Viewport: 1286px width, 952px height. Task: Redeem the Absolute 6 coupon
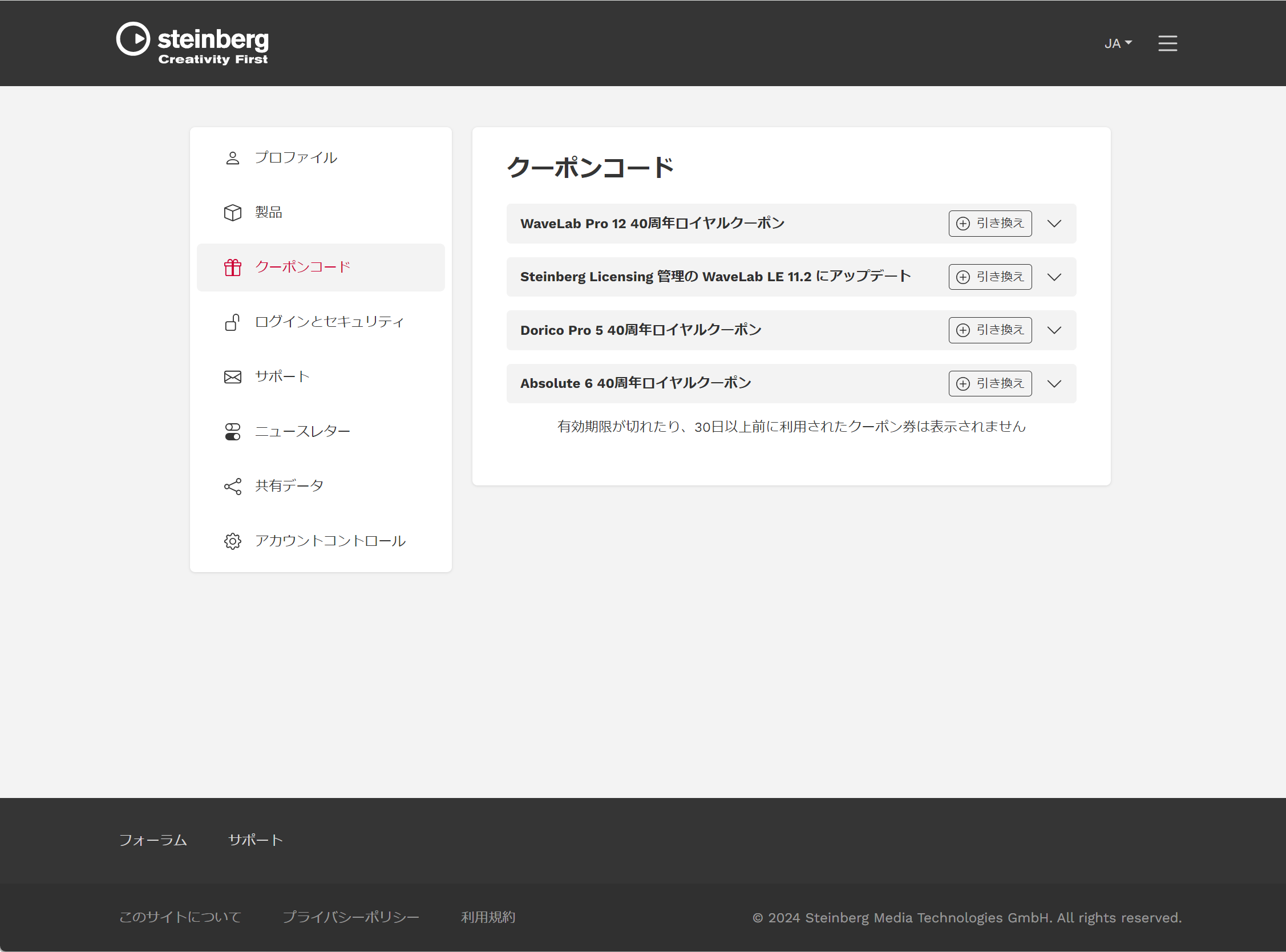click(990, 384)
